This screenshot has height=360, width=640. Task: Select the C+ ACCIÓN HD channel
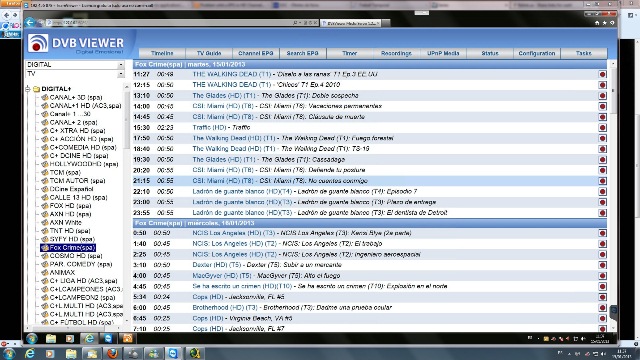(81, 139)
